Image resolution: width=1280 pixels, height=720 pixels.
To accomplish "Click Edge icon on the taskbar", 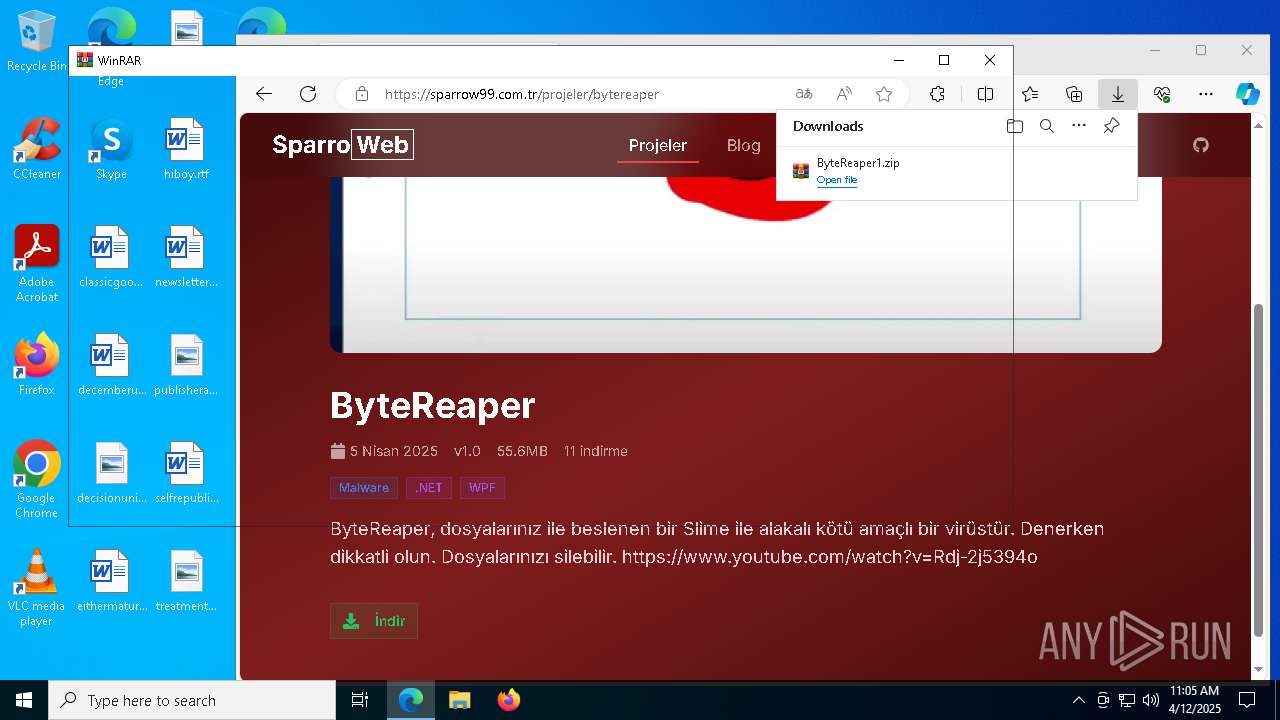I will pos(411,700).
